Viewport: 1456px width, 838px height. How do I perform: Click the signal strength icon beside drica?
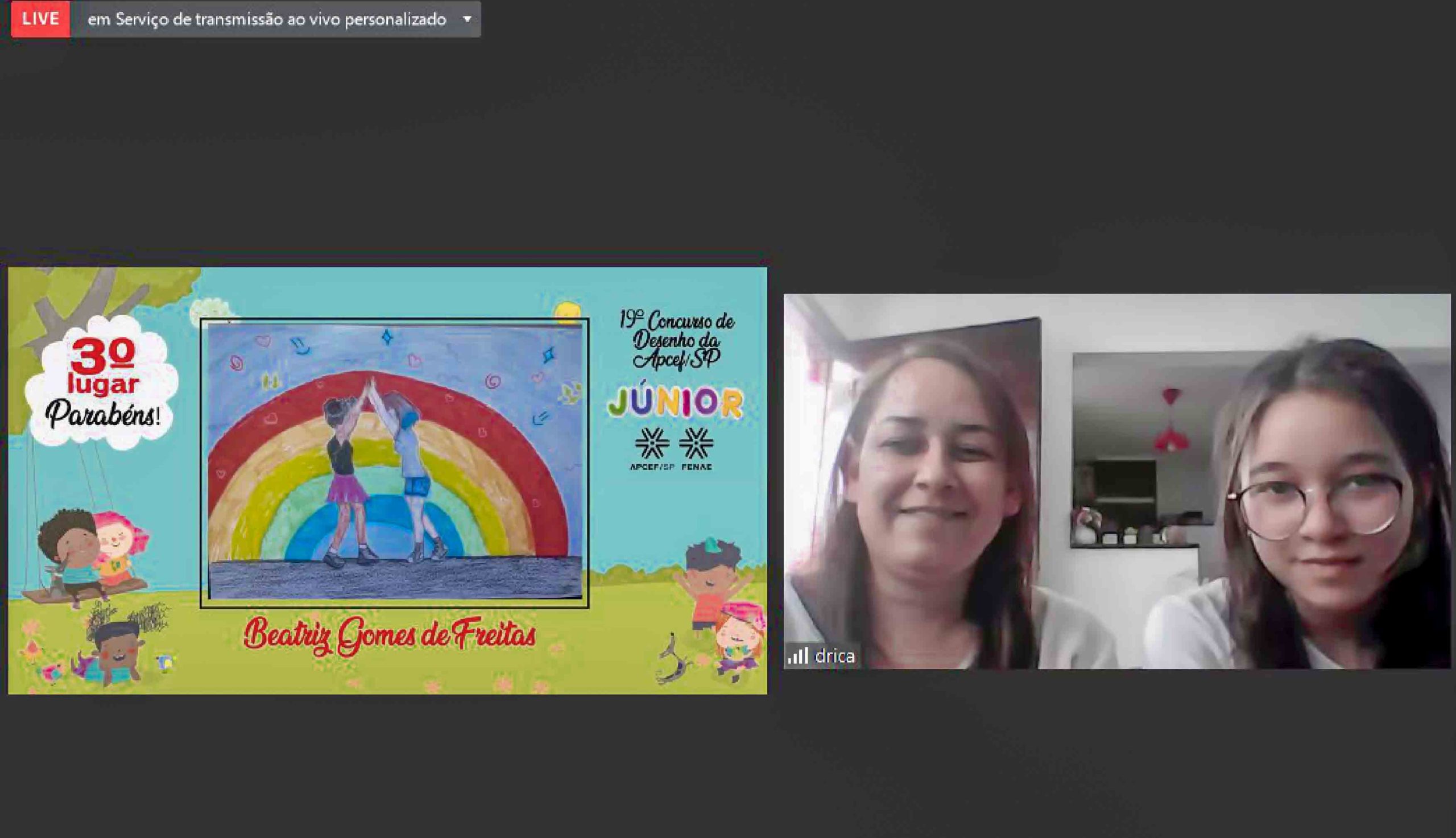coord(798,655)
